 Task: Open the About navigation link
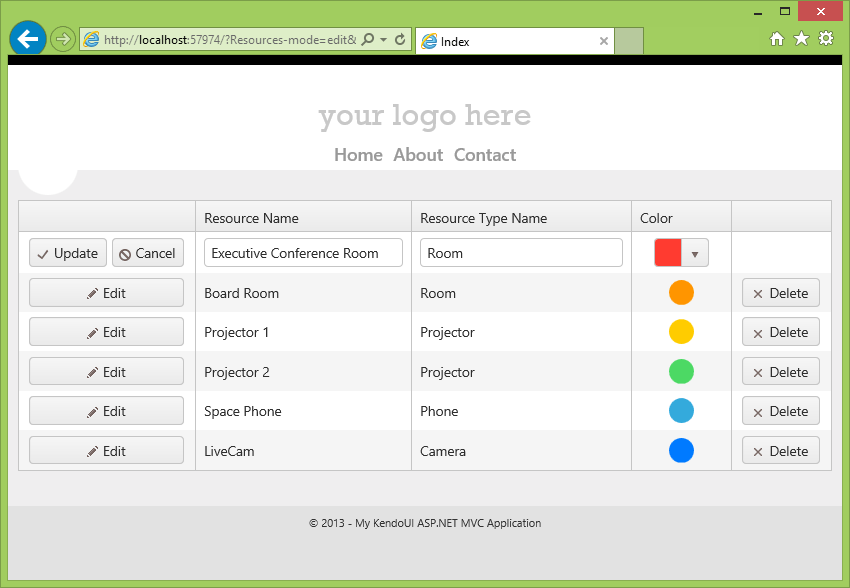click(x=418, y=155)
